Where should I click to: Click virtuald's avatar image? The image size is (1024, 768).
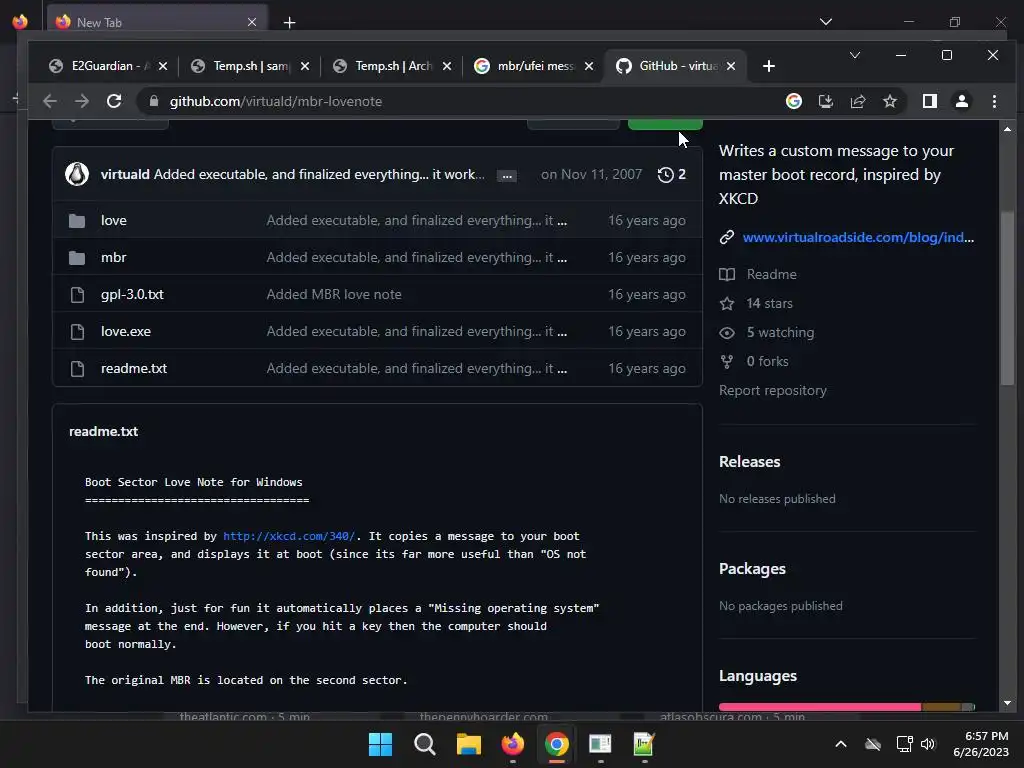(x=77, y=174)
